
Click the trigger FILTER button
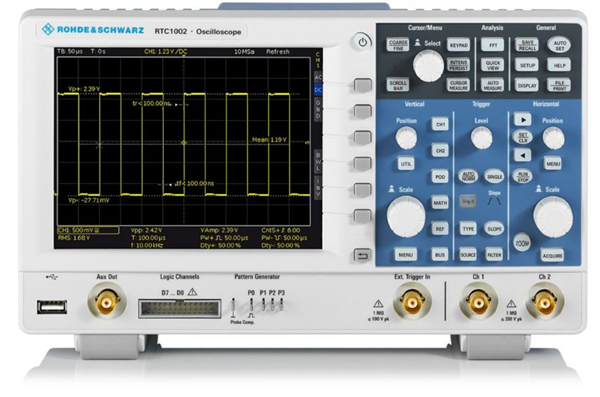pos(494,255)
